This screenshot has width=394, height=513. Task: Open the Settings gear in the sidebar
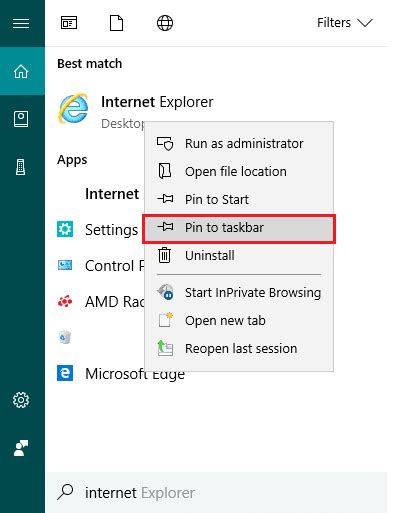[x=21, y=400]
